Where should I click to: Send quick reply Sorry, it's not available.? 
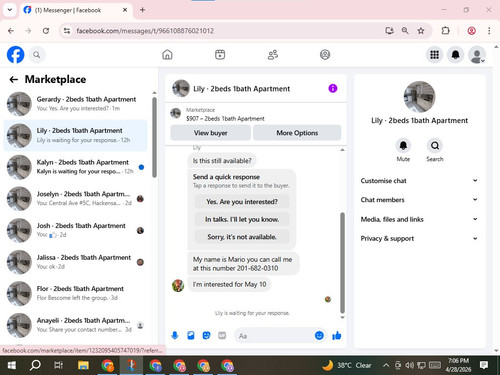point(242,237)
